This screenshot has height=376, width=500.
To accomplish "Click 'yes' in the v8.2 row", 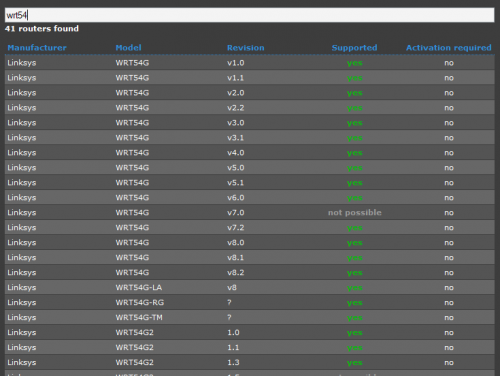I will point(354,273).
